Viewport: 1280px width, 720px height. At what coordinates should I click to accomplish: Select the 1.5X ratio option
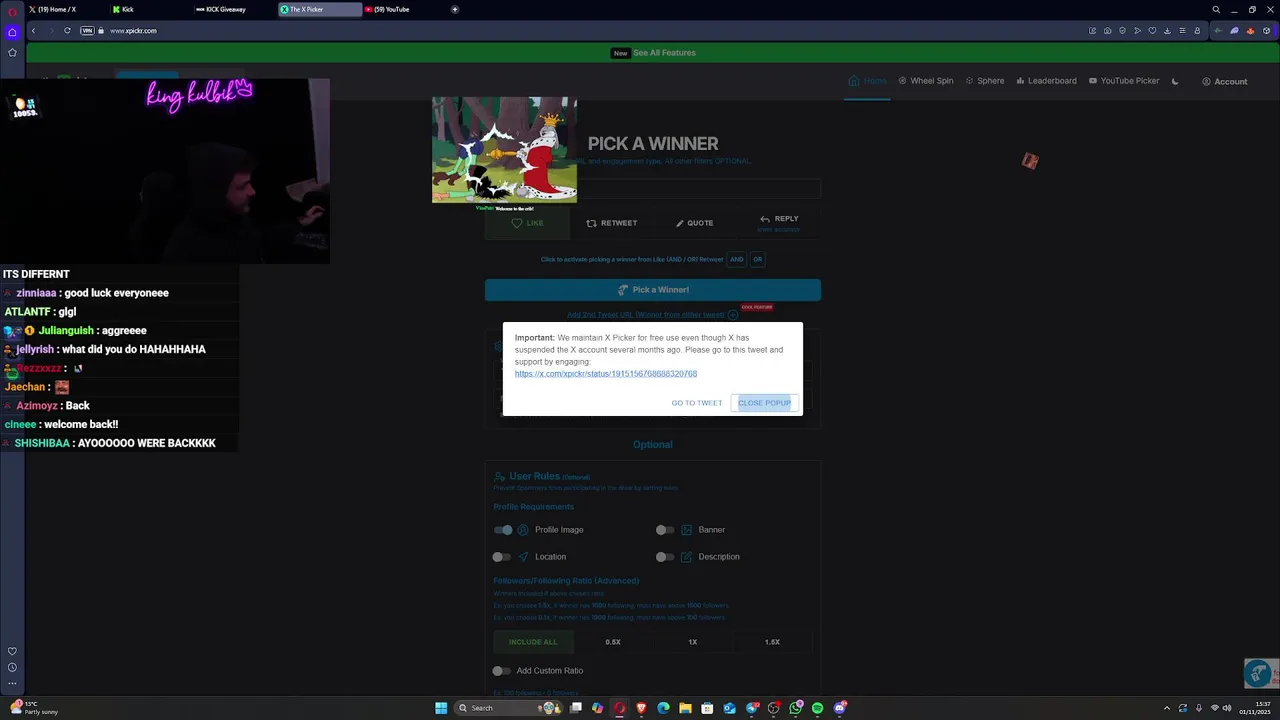pos(772,642)
